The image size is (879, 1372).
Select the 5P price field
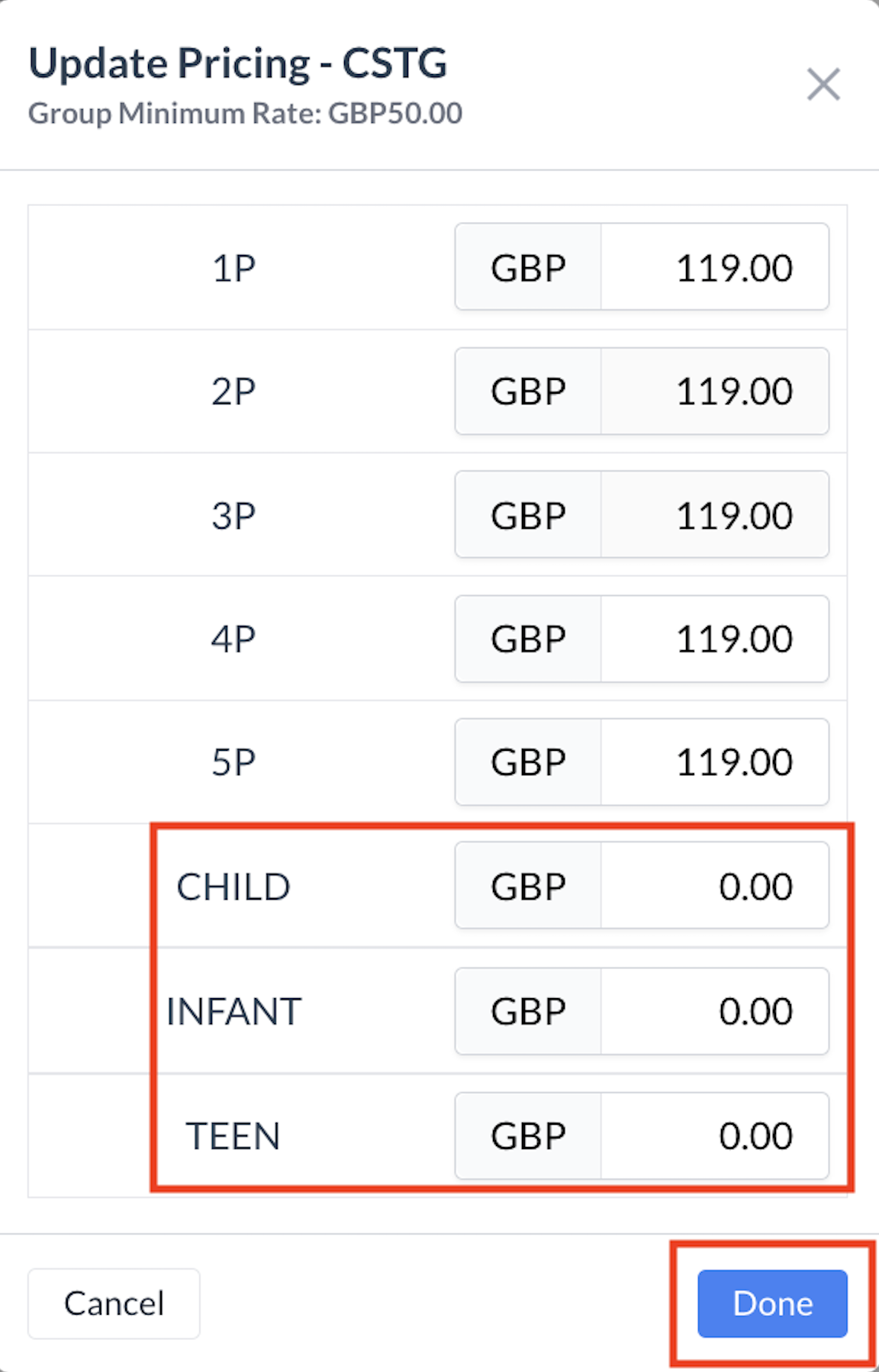tap(714, 762)
